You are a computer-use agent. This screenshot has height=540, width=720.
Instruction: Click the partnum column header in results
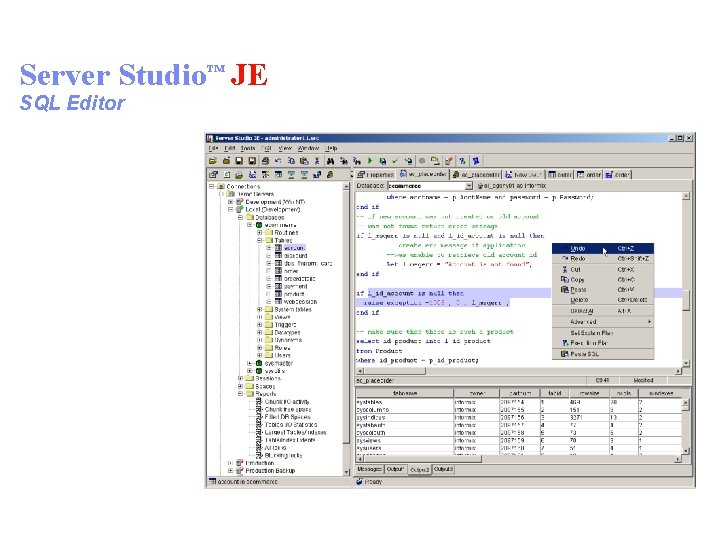pyautogui.click(x=520, y=393)
